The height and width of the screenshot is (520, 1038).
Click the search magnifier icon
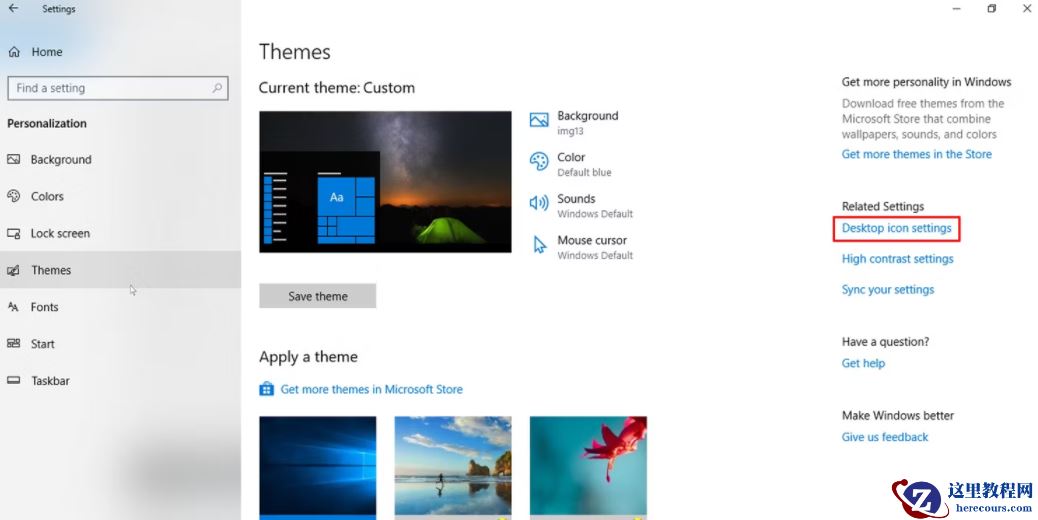[x=216, y=87]
